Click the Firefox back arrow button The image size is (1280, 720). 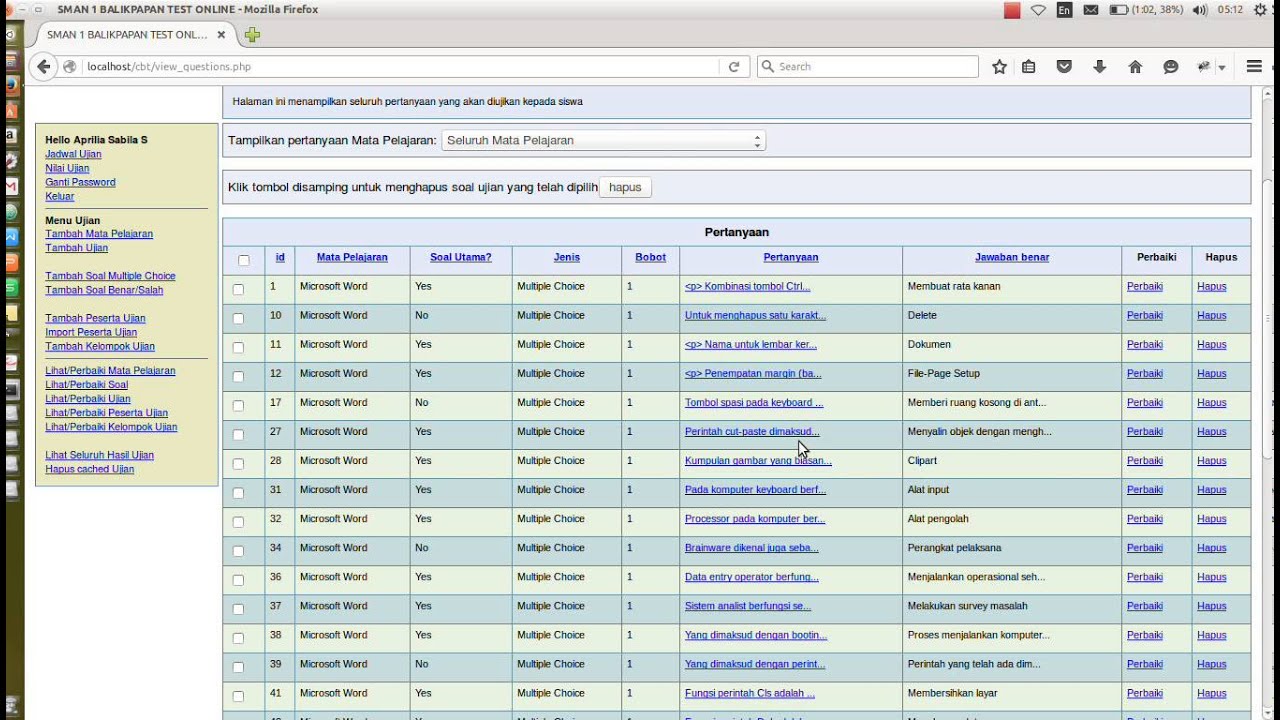click(43, 67)
